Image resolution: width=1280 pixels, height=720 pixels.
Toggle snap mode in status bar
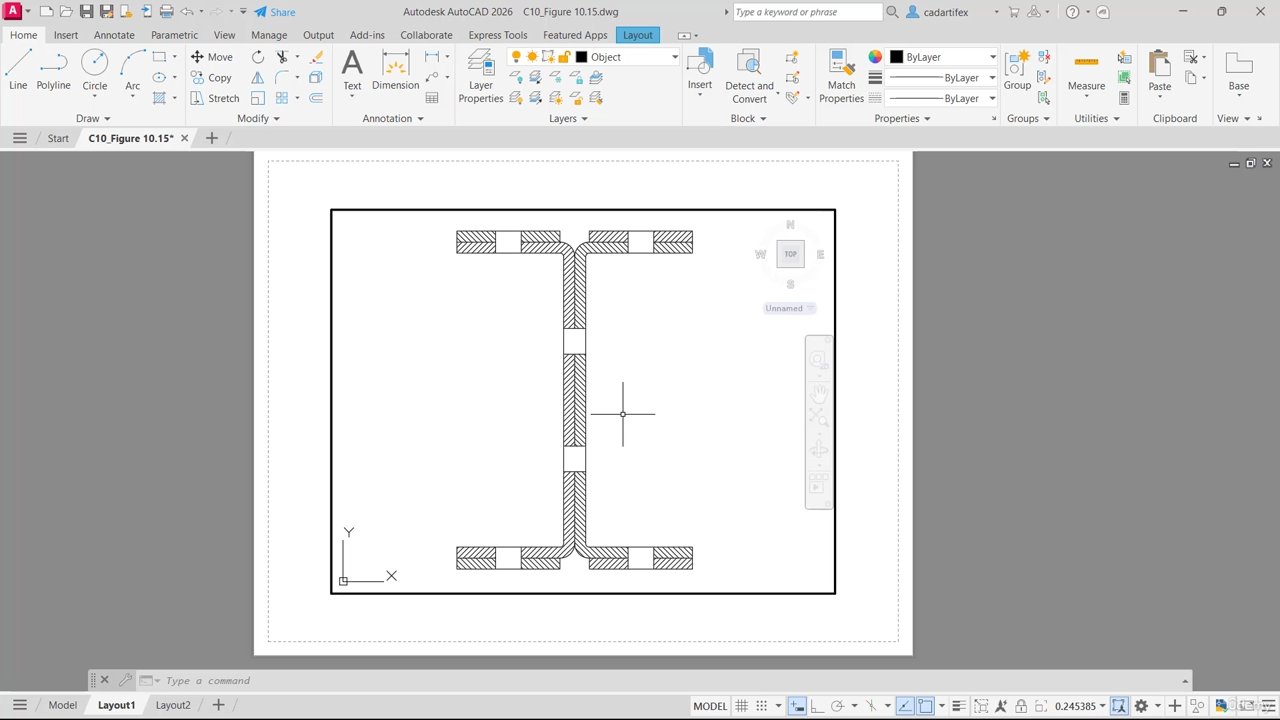pos(761,706)
